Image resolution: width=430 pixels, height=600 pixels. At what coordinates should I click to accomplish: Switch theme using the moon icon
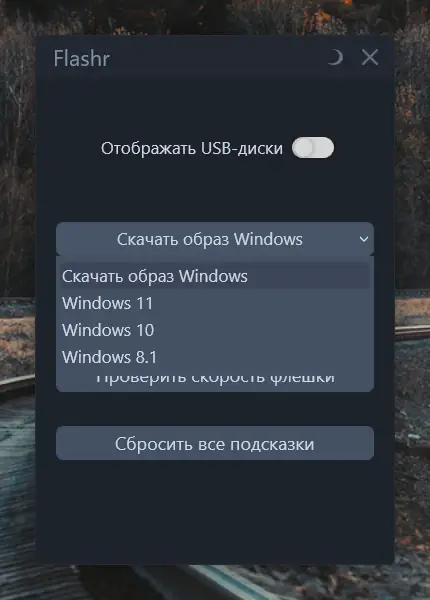pyautogui.click(x=336, y=58)
